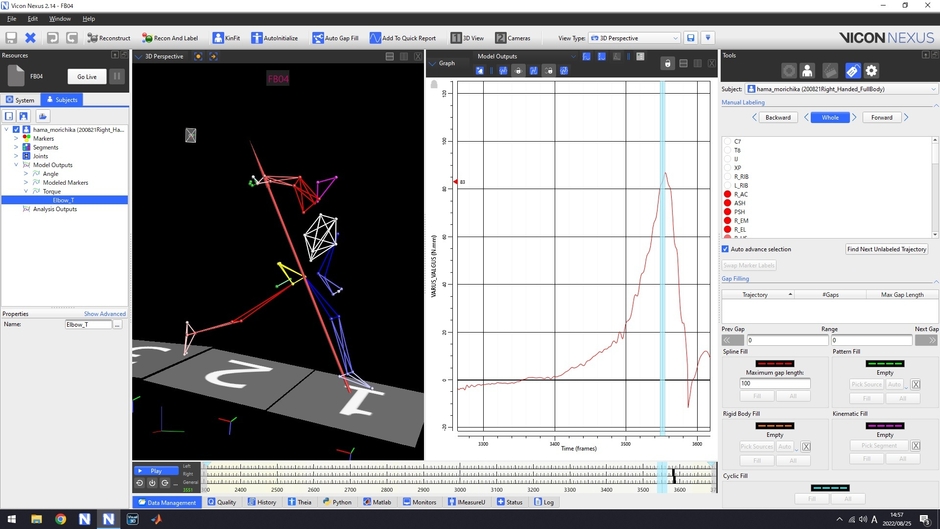
Task: Save the trial with the floppy disk icon
Action: pos(11,38)
